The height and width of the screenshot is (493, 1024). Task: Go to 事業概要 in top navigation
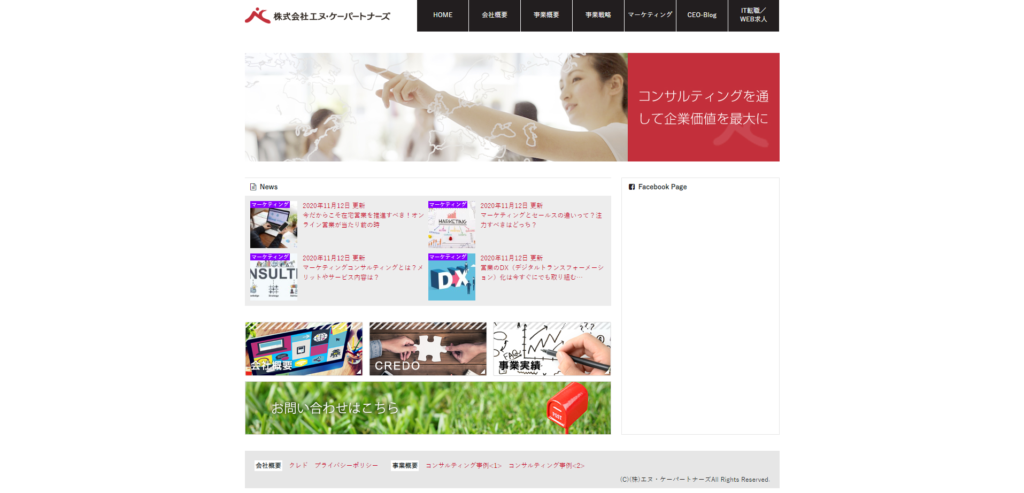point(546,16)
